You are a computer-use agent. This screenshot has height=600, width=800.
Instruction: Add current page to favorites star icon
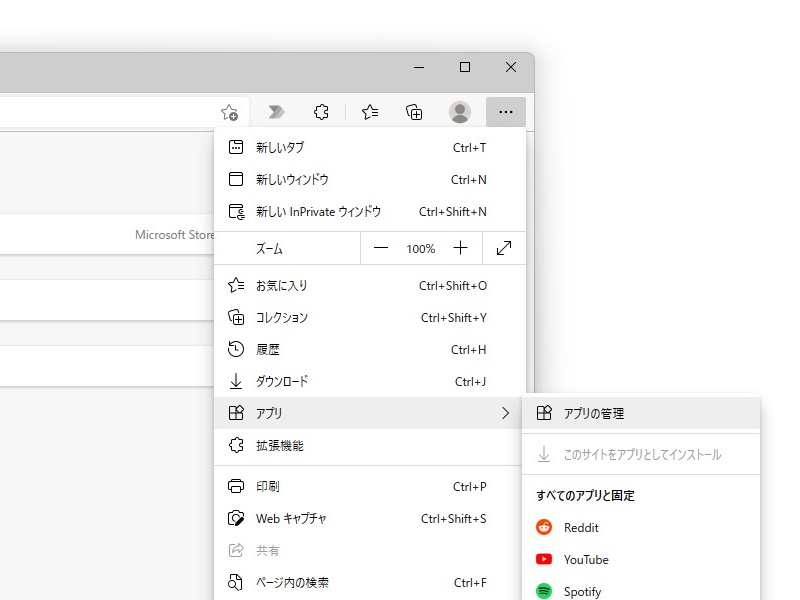click(230, 112)
